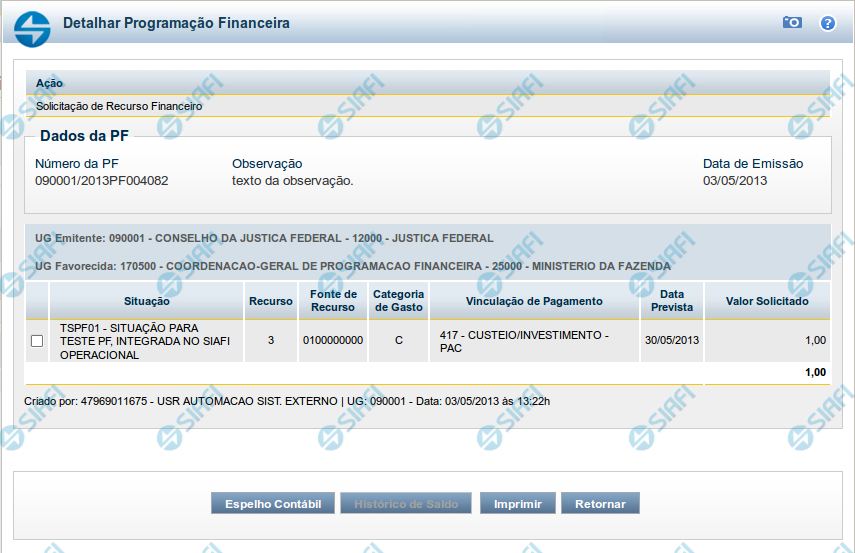Click the Recurso column header

click(x=271, y=301)
